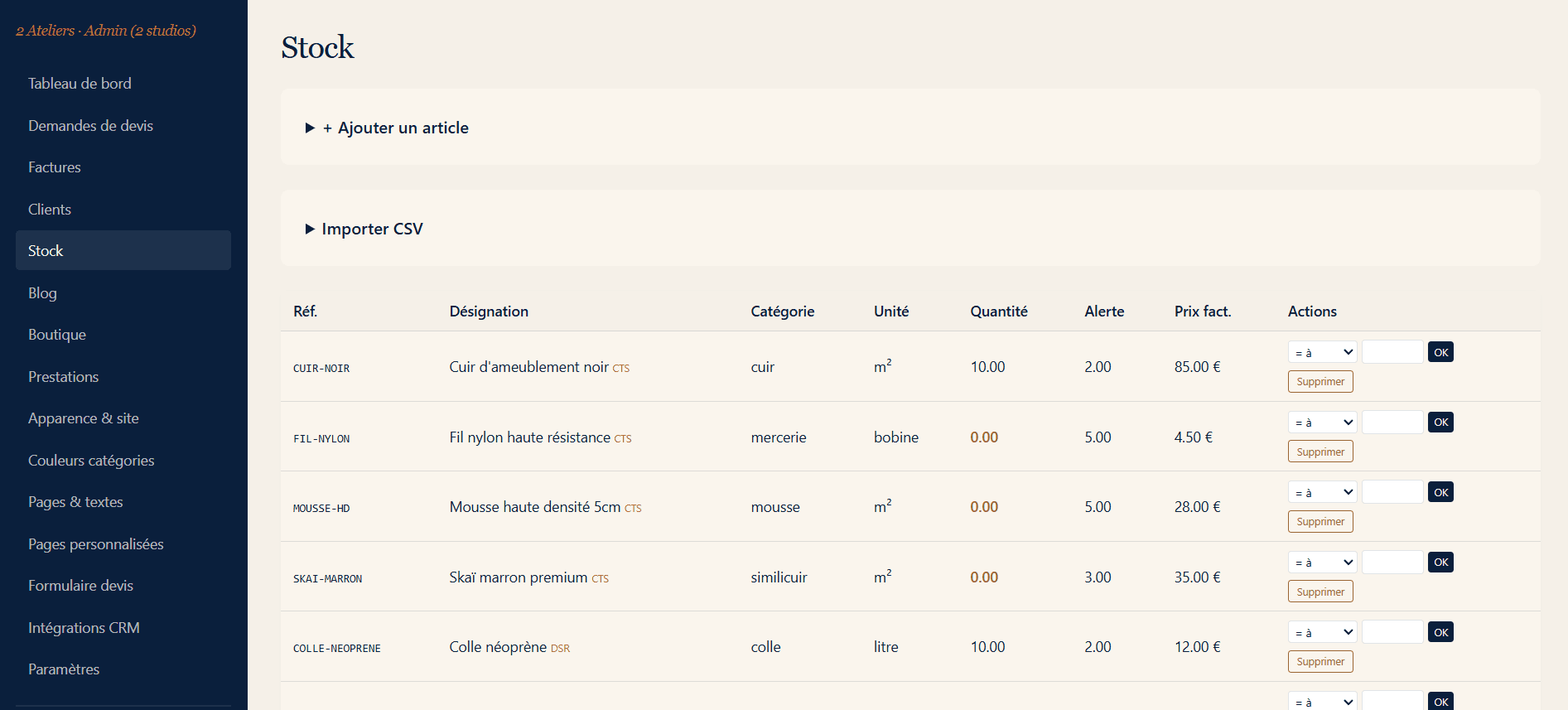Delete COLLE-NEOPRENE via Supprimer
This screenshot has height=710, width=1568.
1320,662
